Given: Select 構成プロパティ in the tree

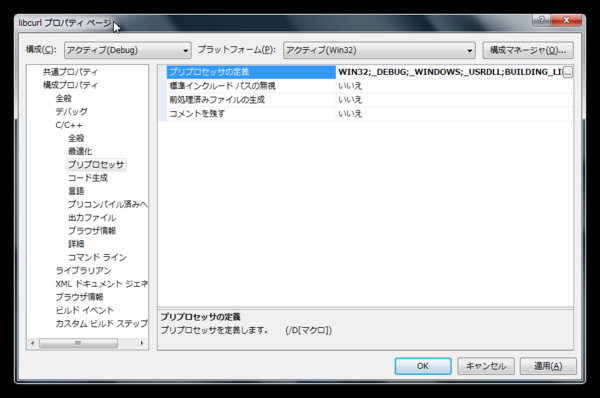Looking at the screenshot, I should [x=70, y=85].
